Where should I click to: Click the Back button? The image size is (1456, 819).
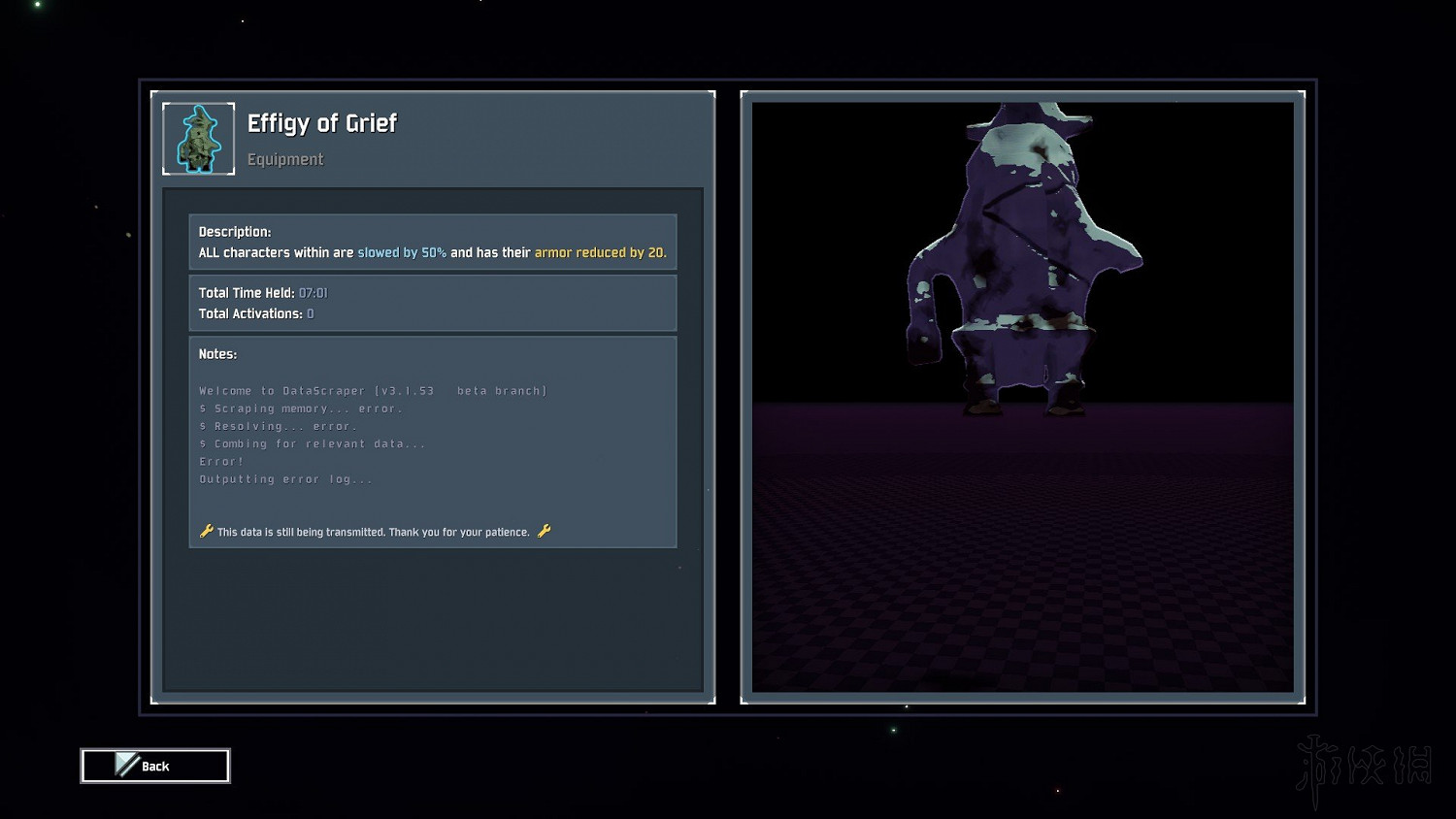tap(155, 766)
